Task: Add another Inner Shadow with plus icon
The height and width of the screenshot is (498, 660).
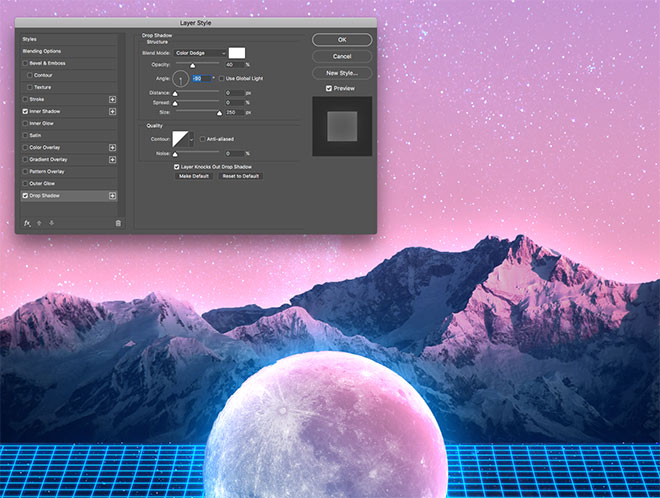Action: [x=112, y=112]
